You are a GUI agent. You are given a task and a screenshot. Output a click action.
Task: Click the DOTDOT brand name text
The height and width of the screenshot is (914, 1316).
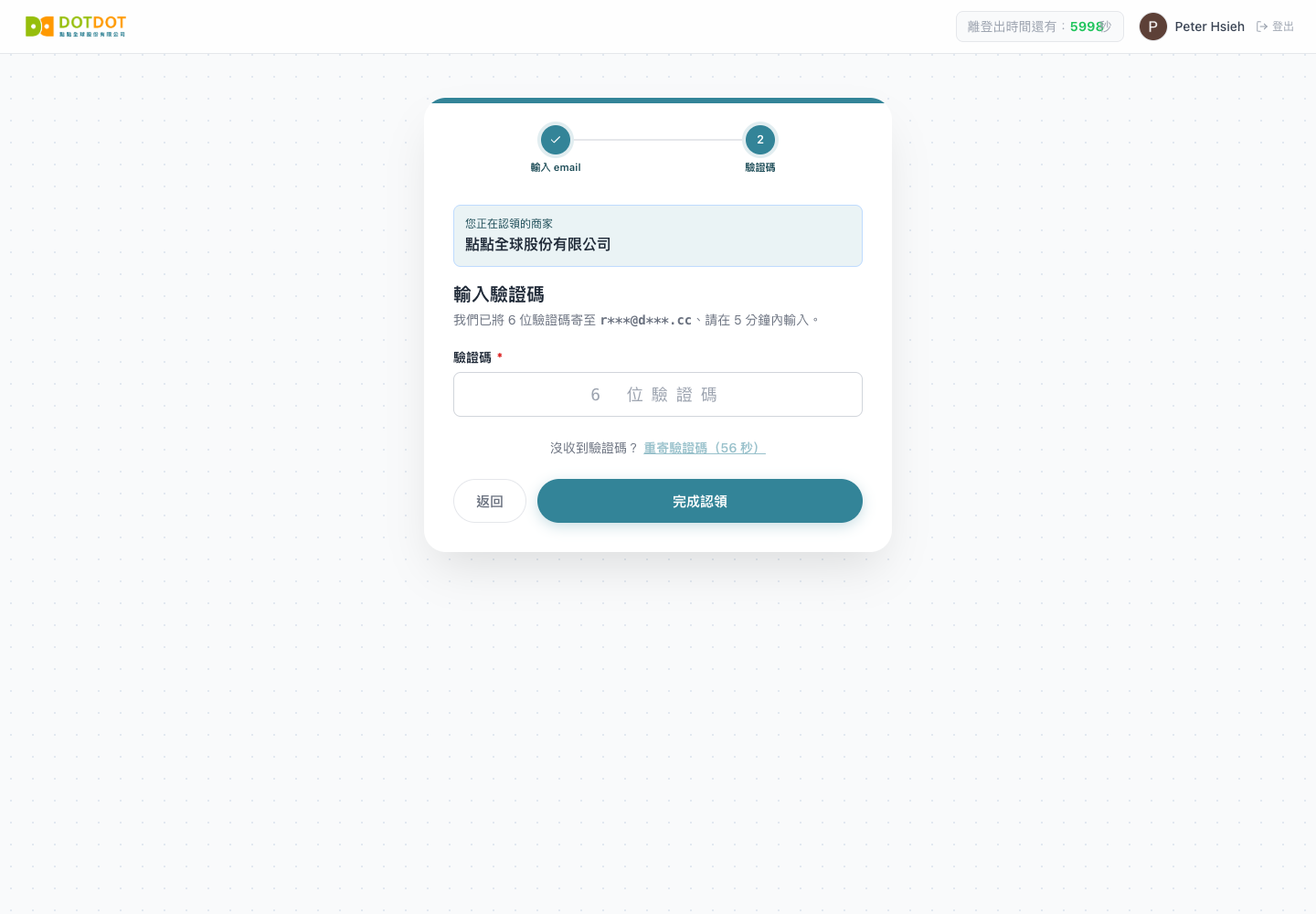tap(92, 23)
